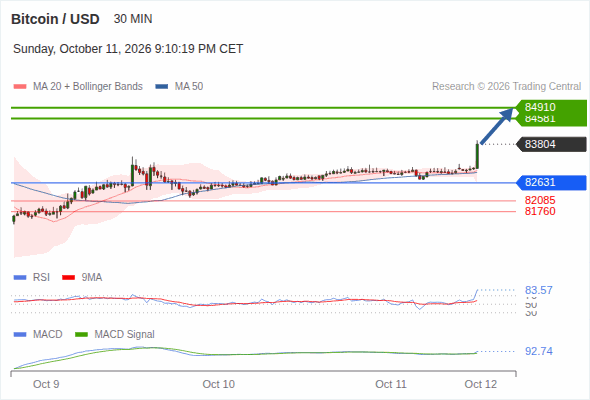Click the 30 MIN timeframe label
The width and height of the screenshot is (590, 400).
click(x=133, y=19)
